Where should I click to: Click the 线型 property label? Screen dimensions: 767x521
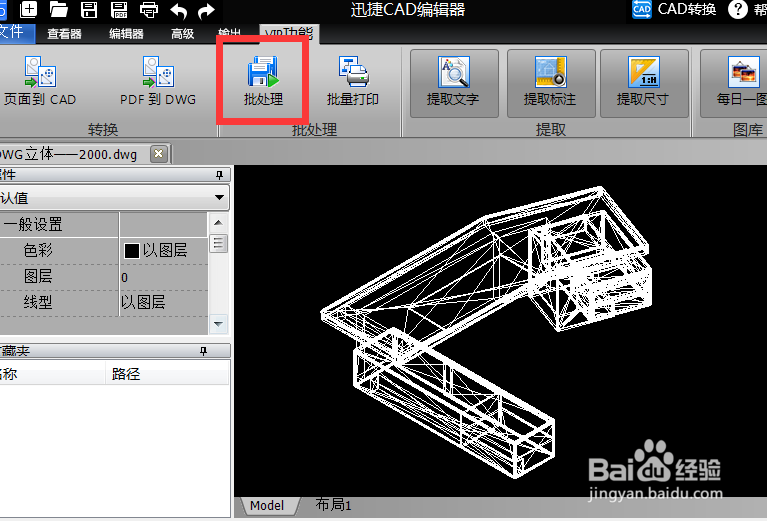(x=38, y=302)
